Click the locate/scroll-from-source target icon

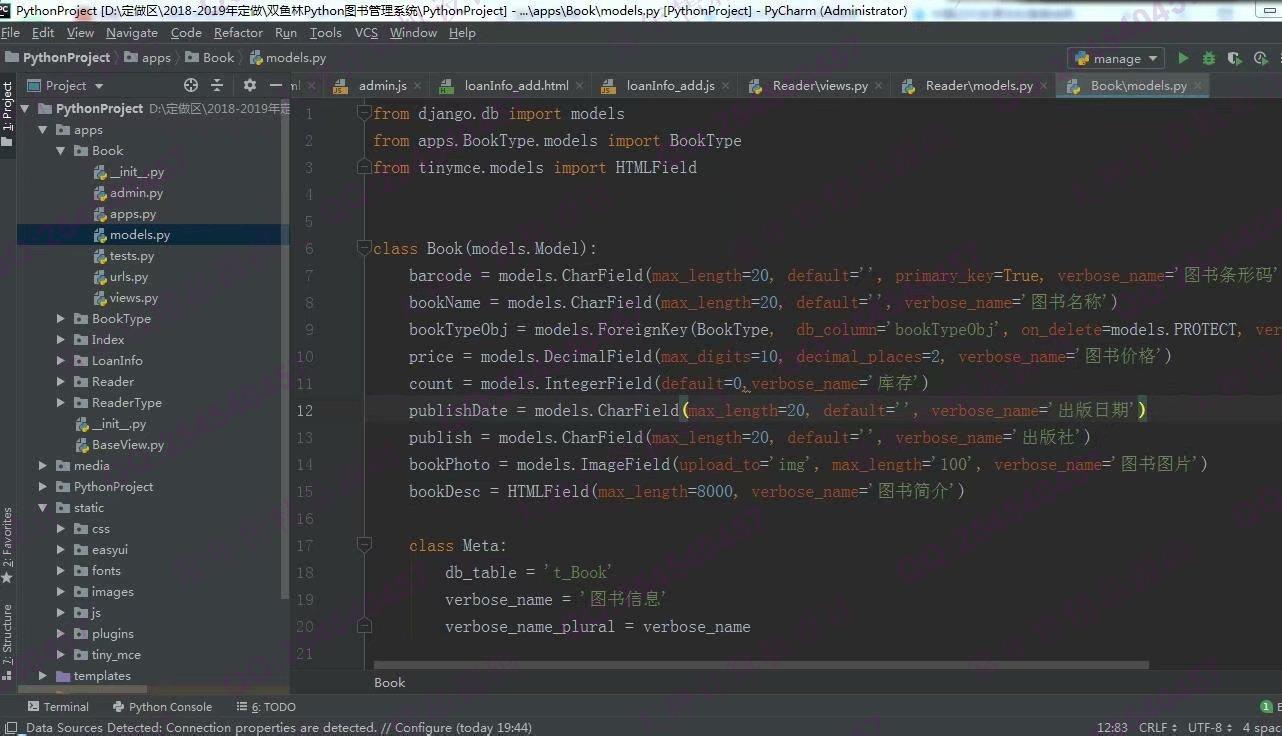[191, 85]
